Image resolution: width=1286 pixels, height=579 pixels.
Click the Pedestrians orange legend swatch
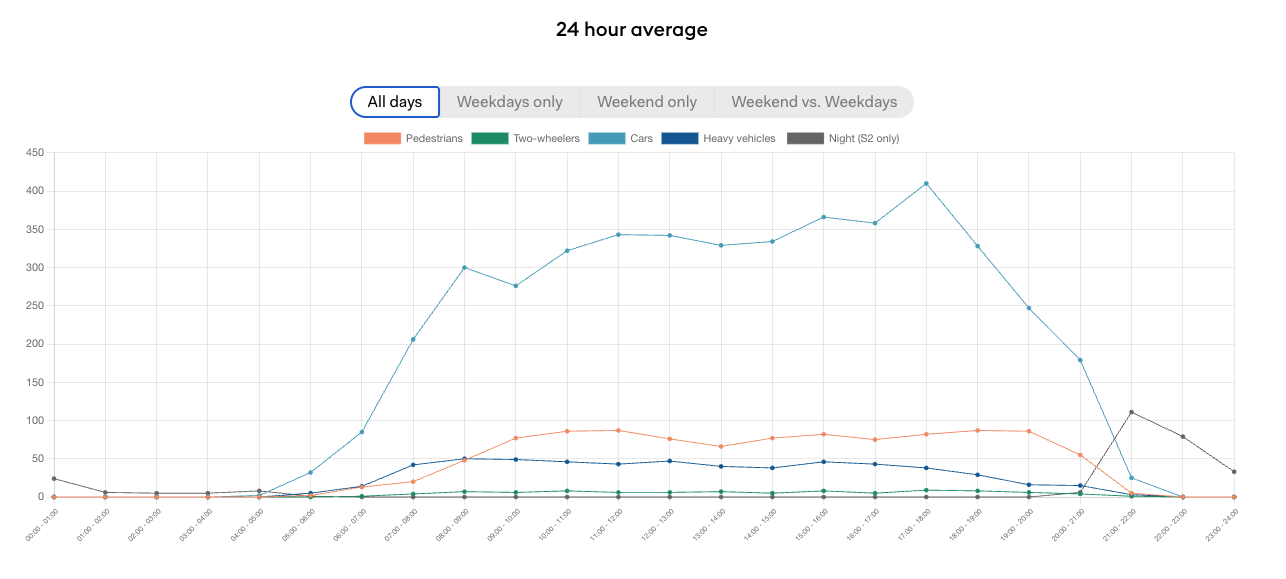point(382,139)
